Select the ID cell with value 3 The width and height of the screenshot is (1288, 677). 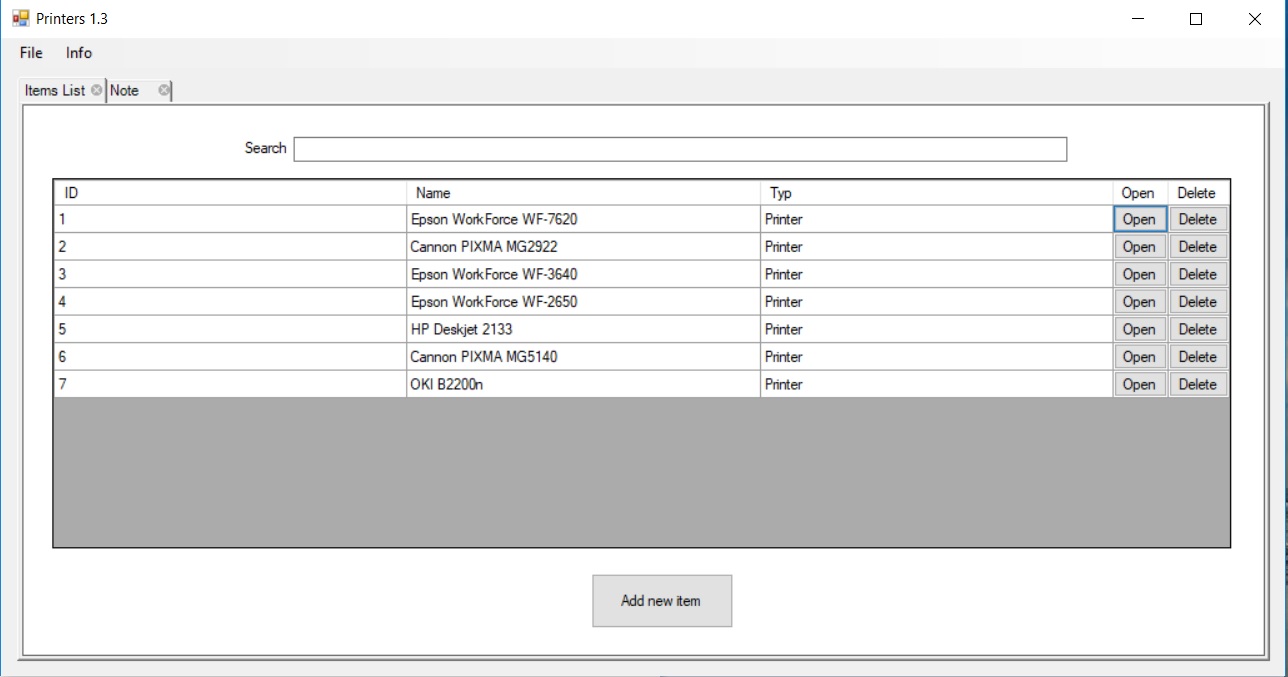230,274
